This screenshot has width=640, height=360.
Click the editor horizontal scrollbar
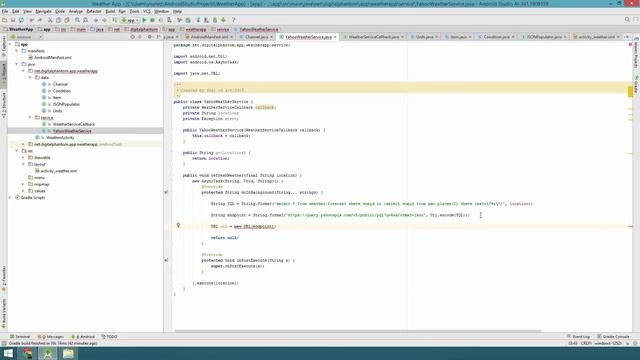coord(358,331)
